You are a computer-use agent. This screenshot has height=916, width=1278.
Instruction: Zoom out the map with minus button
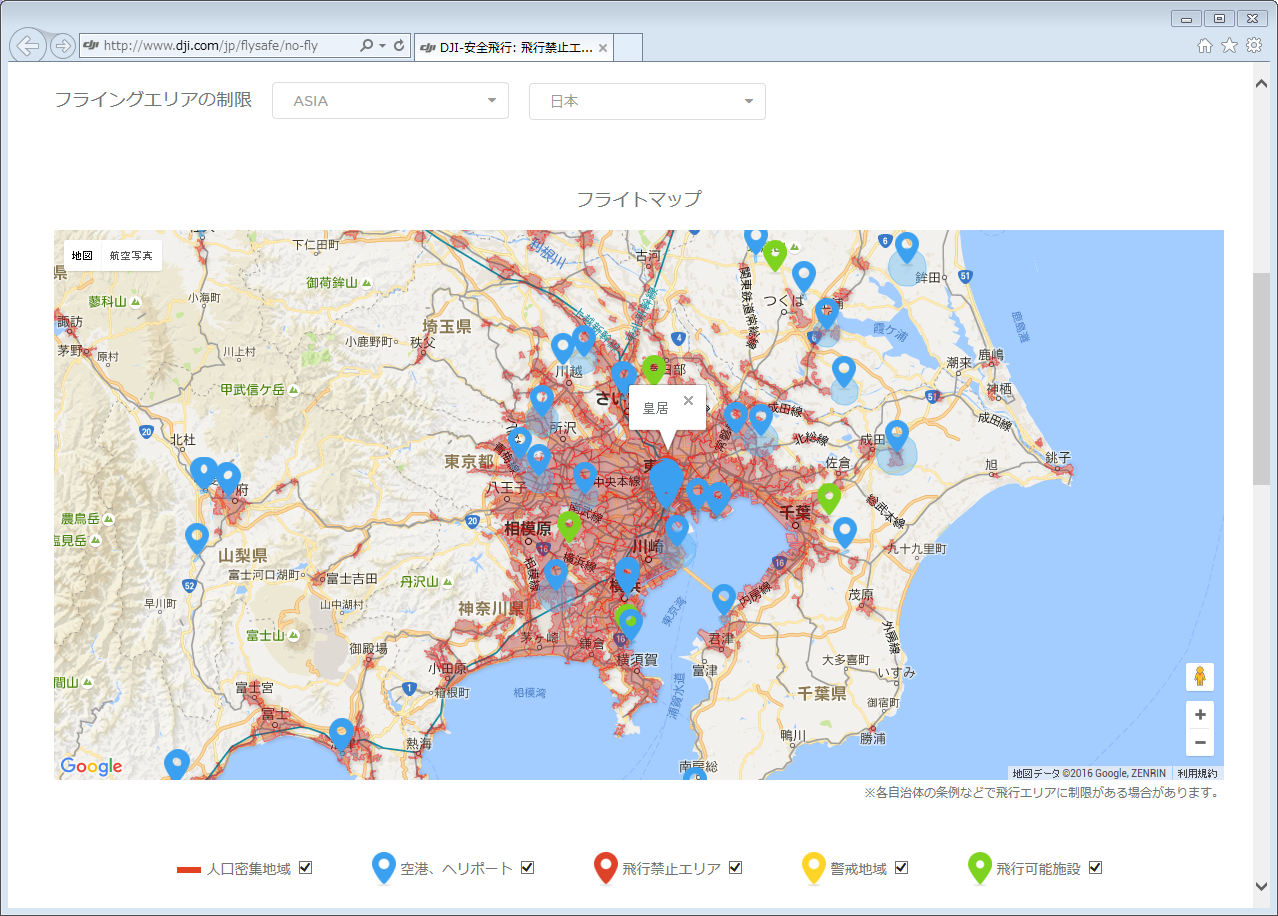point(1200,742)
